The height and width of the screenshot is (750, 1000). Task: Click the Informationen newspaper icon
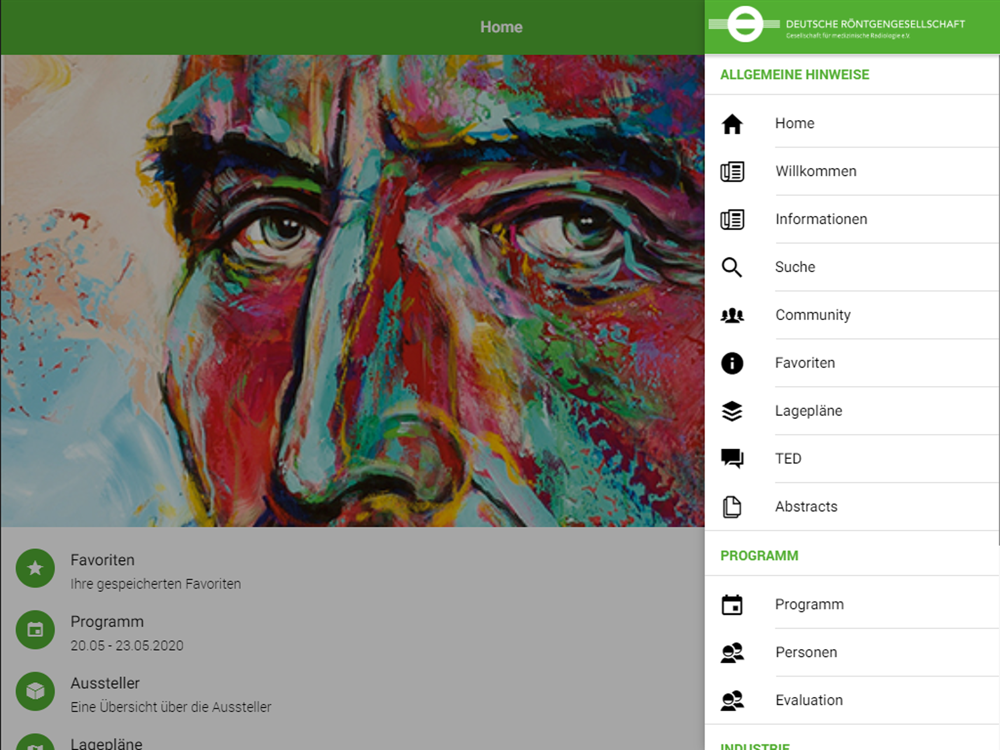(732, 219)
